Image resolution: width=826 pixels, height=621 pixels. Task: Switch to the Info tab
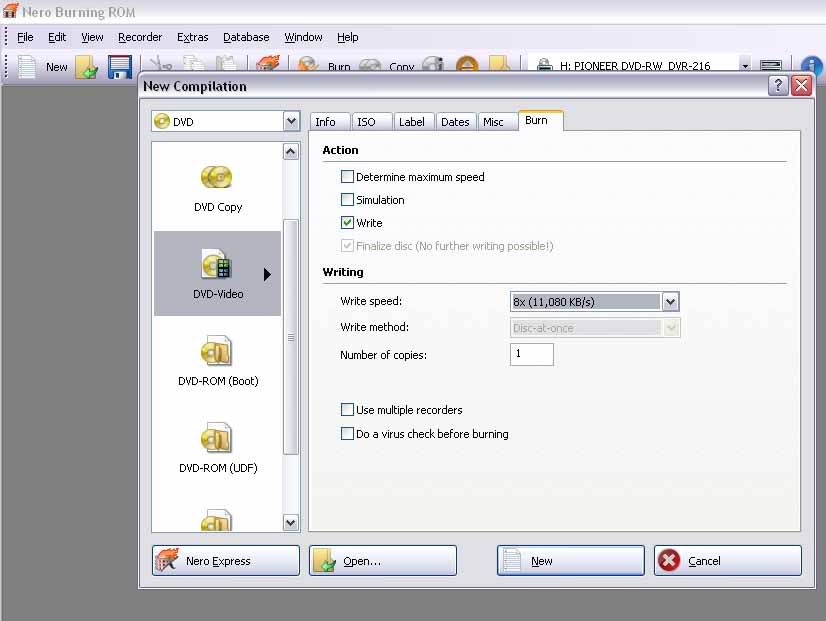tap(330, 122)
